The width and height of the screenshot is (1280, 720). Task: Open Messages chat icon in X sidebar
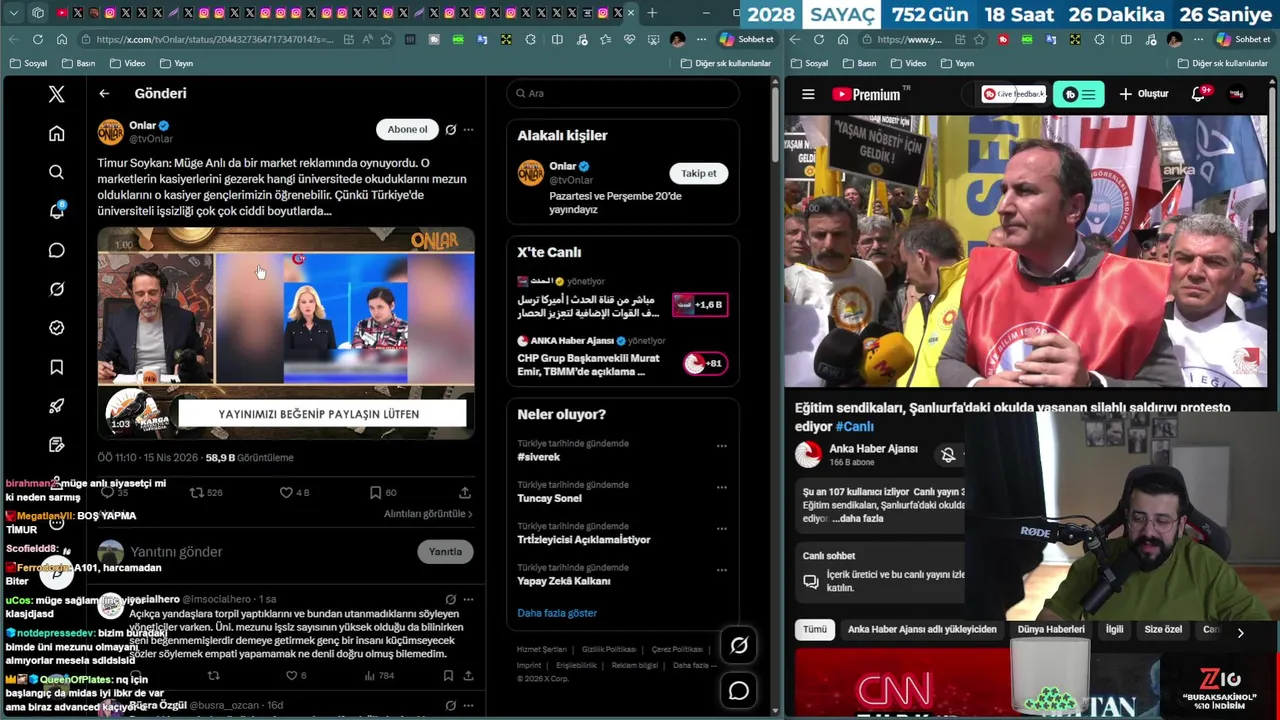pos(56,250)
